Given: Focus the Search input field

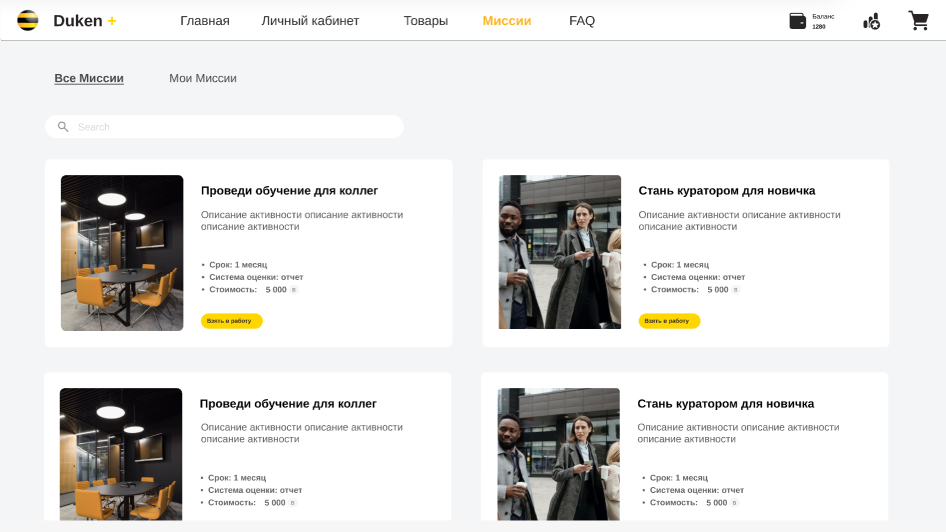Looking at the screenshot, I should click(x=235, y=127).
